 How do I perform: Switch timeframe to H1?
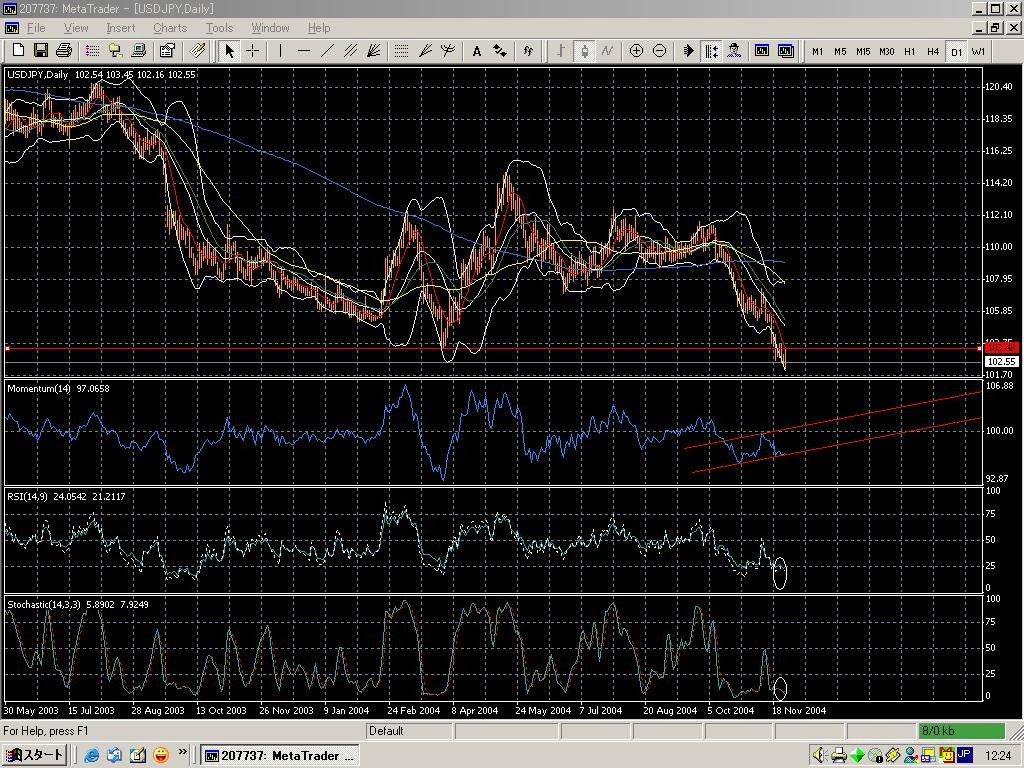[x=910, y=52]
